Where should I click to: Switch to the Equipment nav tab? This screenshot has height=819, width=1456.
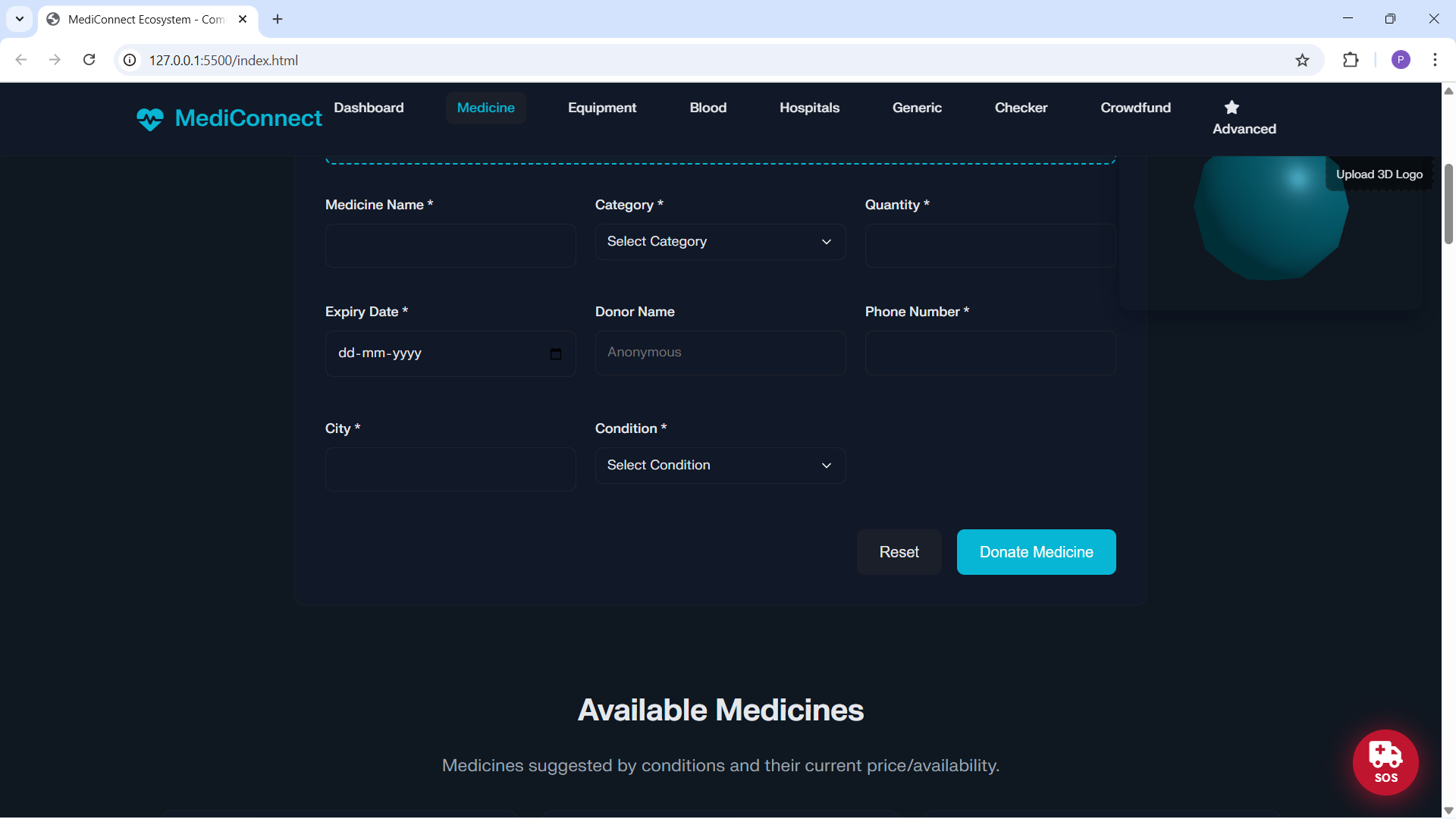tap(602, 108)
